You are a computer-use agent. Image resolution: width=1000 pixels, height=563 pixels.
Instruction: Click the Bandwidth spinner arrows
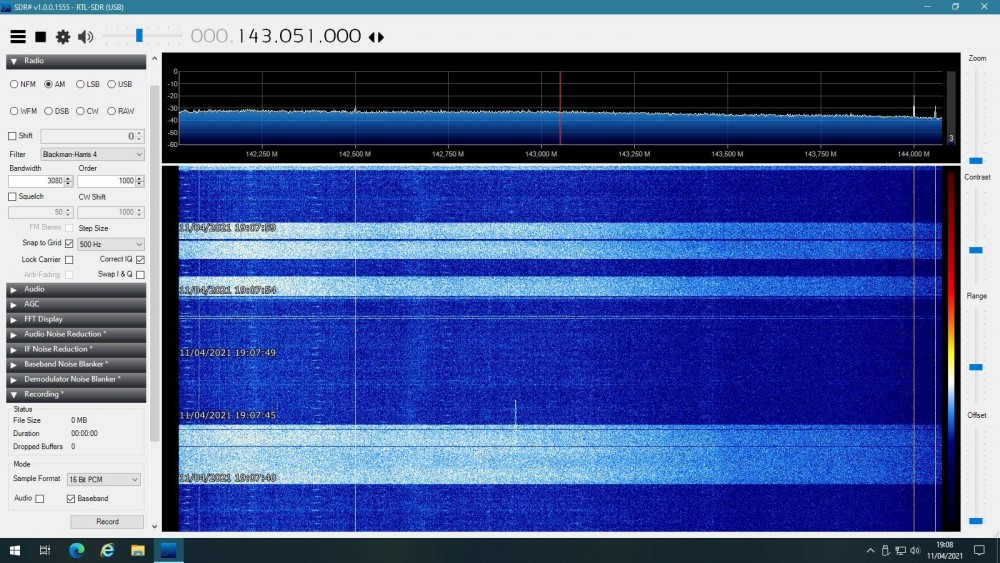(x=68, y=181)
